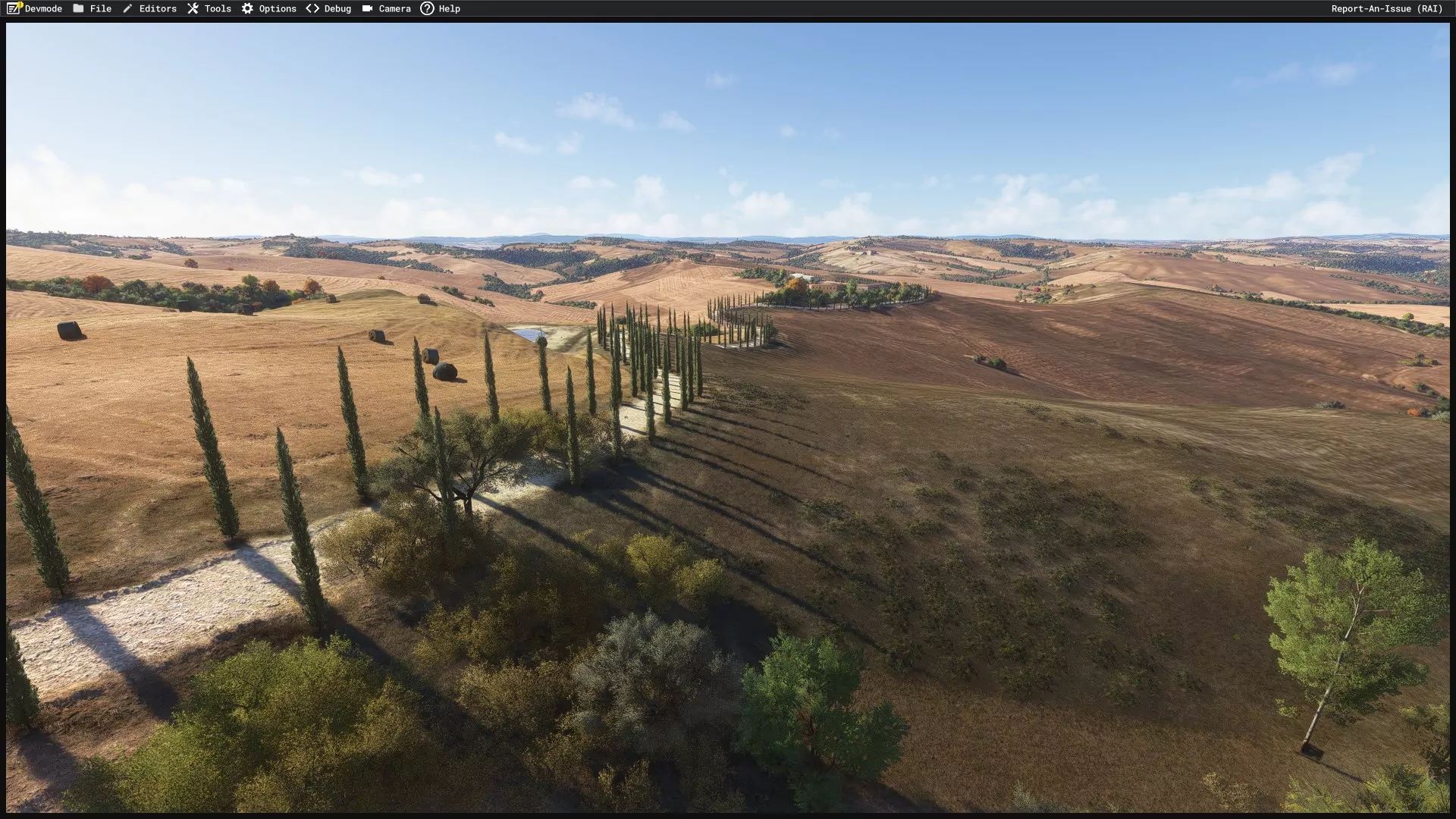
Task: Open the Help menu
Action: point(449,8)
